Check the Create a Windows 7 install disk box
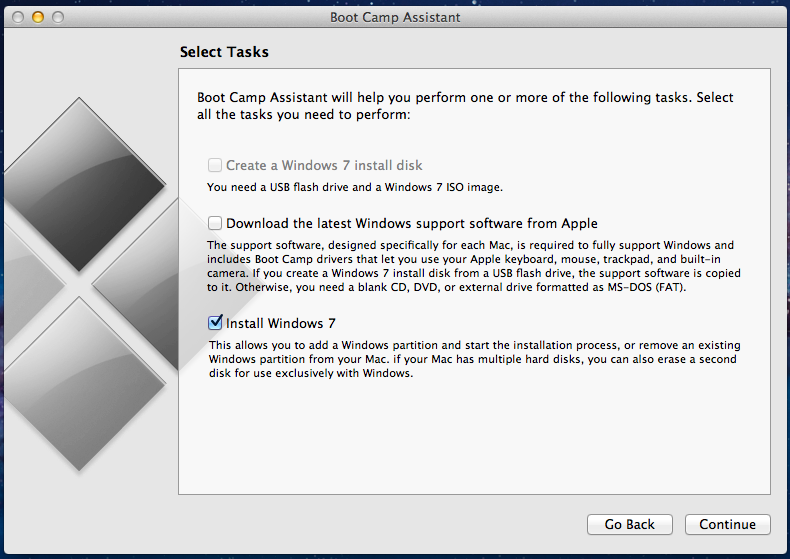Screen dimensions: 790x559 pyautogui.click(x=215, y=165)
